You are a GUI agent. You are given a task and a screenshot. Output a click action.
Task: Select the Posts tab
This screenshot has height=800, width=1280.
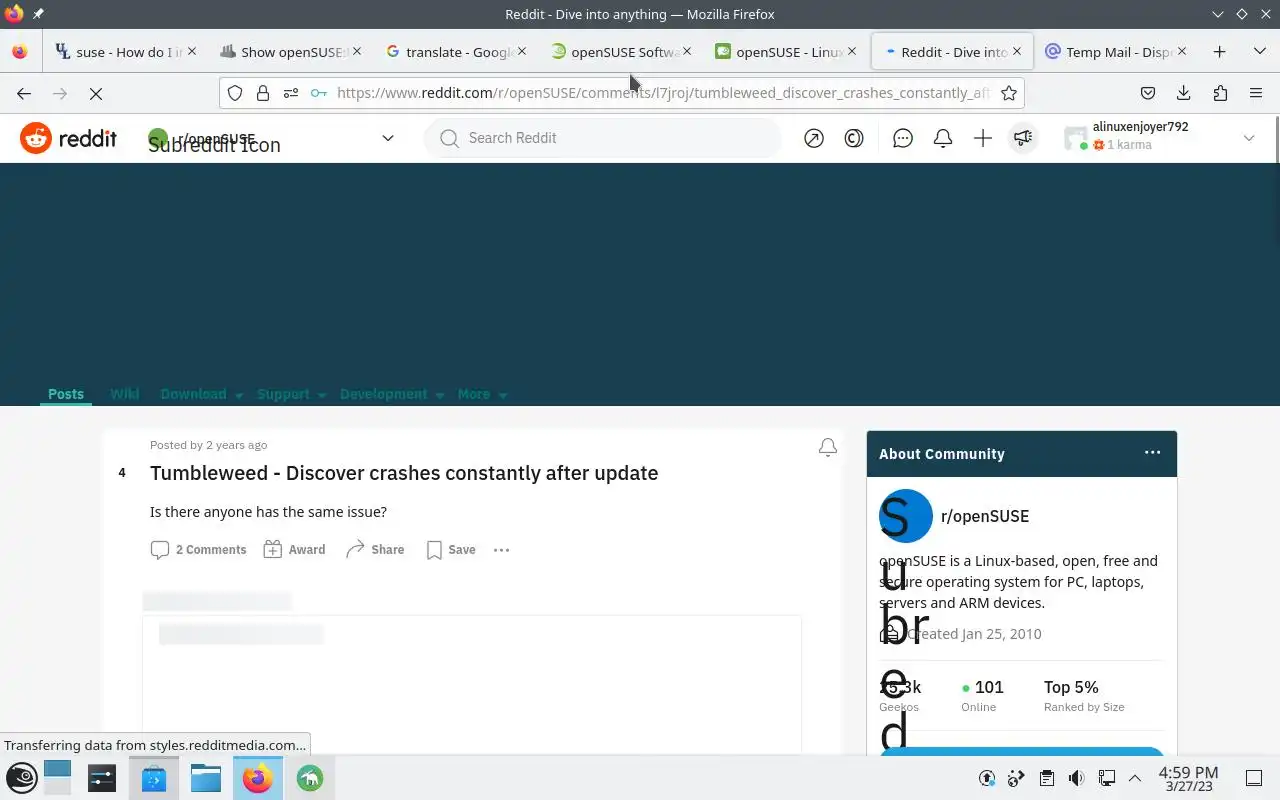[66, 394]
